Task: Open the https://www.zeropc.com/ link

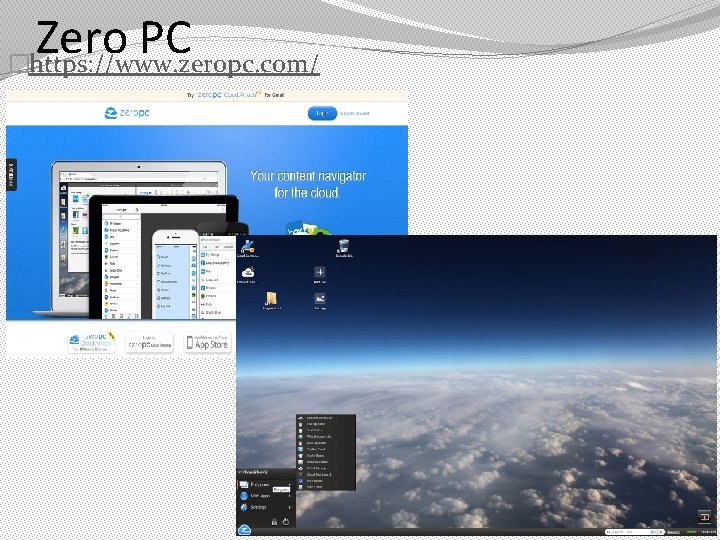Action: click(x=174, y=64)
